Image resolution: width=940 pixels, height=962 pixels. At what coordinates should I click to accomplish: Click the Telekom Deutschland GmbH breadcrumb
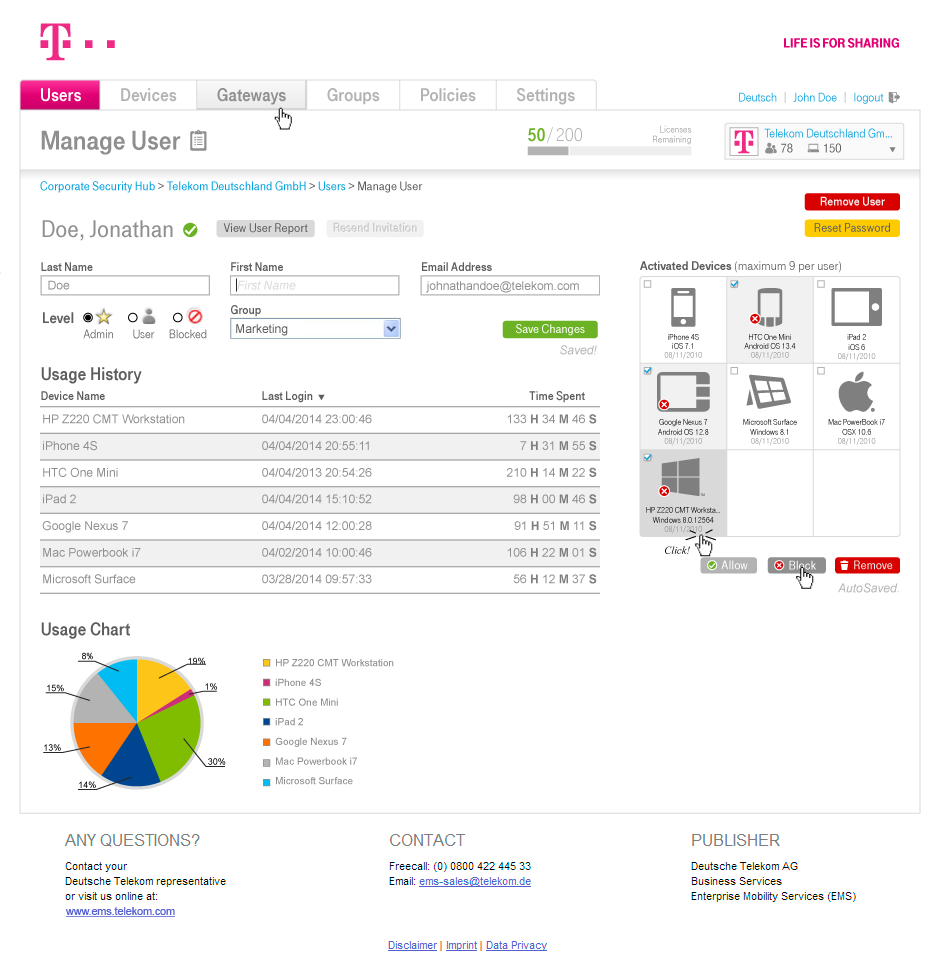pyautogui.click(x=236, y=187)
